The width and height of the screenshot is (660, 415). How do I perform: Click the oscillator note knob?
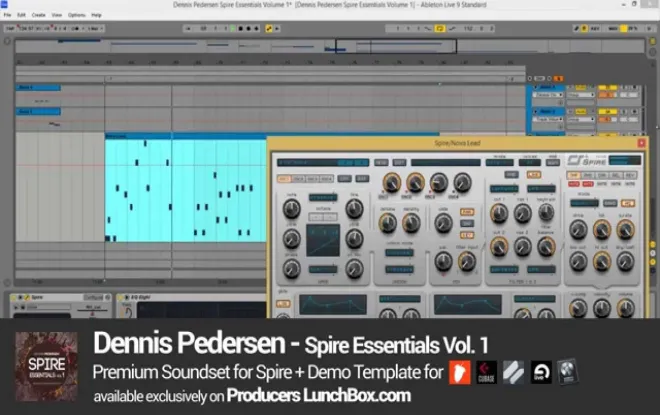[291, 209]
